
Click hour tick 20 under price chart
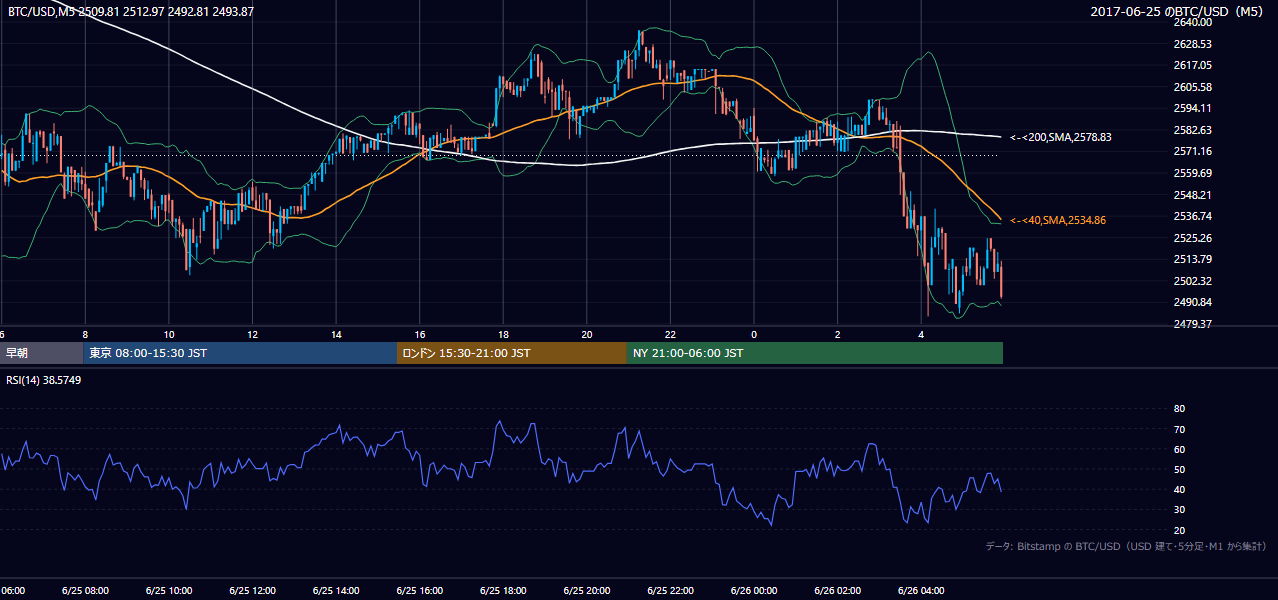pyautogui.click(x=587, y=334)
